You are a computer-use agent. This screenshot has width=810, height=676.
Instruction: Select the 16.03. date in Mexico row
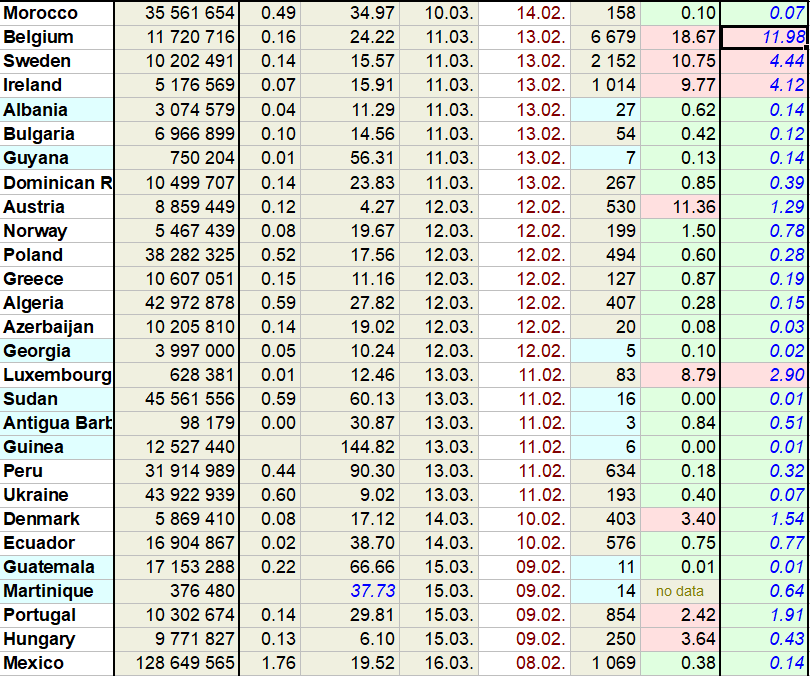(x=438, y=663)
